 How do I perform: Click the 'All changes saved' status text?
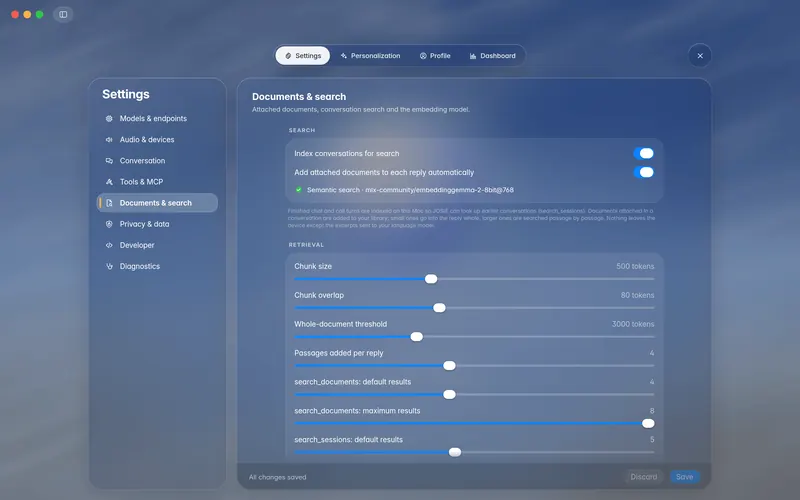[278, 478]
